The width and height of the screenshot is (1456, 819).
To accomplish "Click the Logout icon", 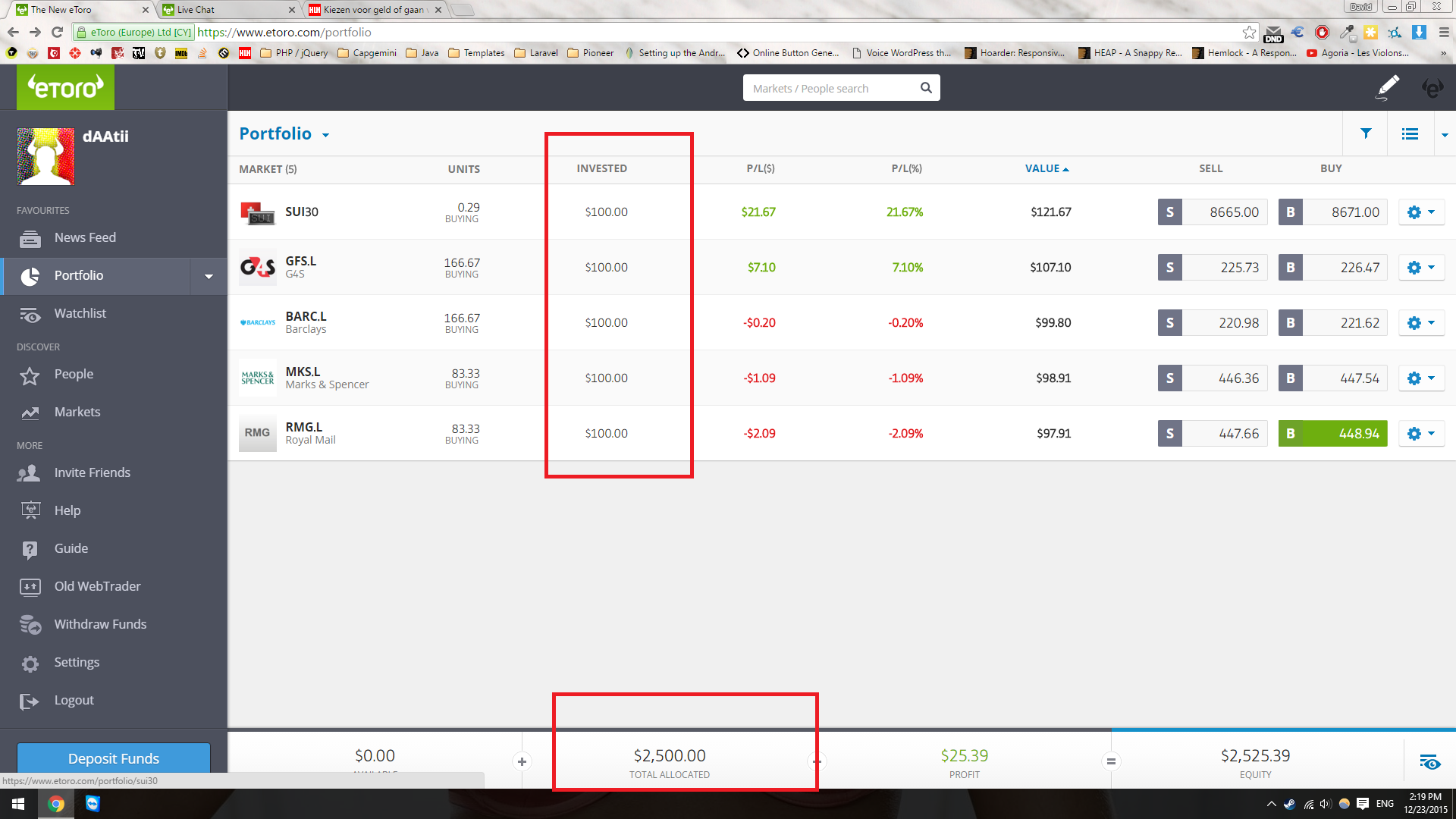I will point(30,701).
